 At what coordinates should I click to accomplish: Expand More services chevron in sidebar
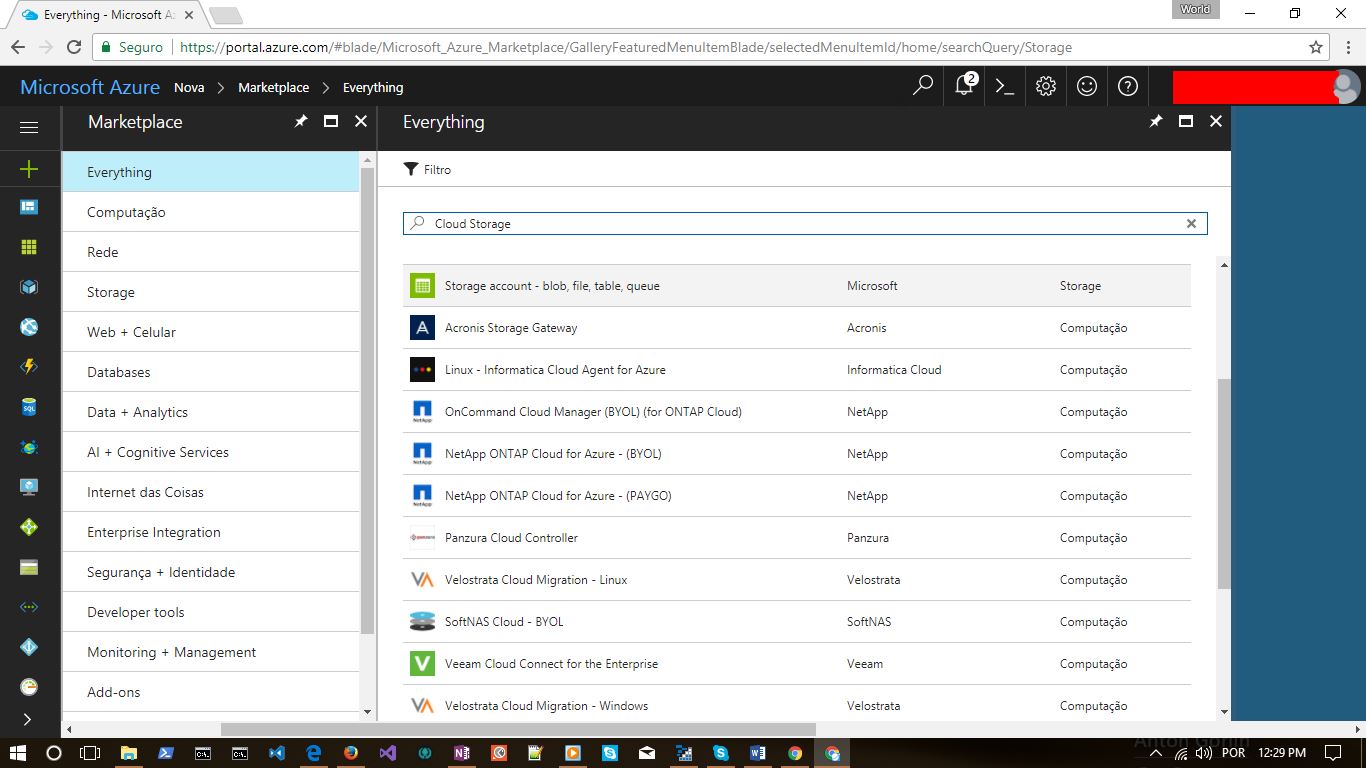[27, 719]
